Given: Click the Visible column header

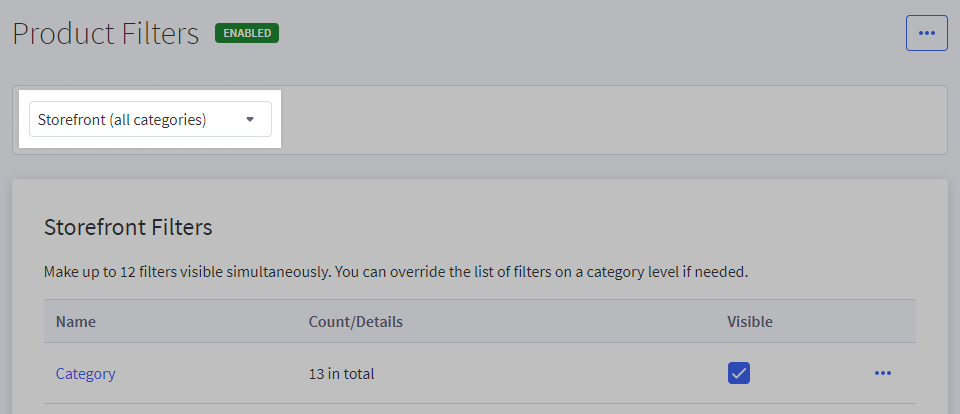Looking at the screenshot, I should [x=750, y=322].
